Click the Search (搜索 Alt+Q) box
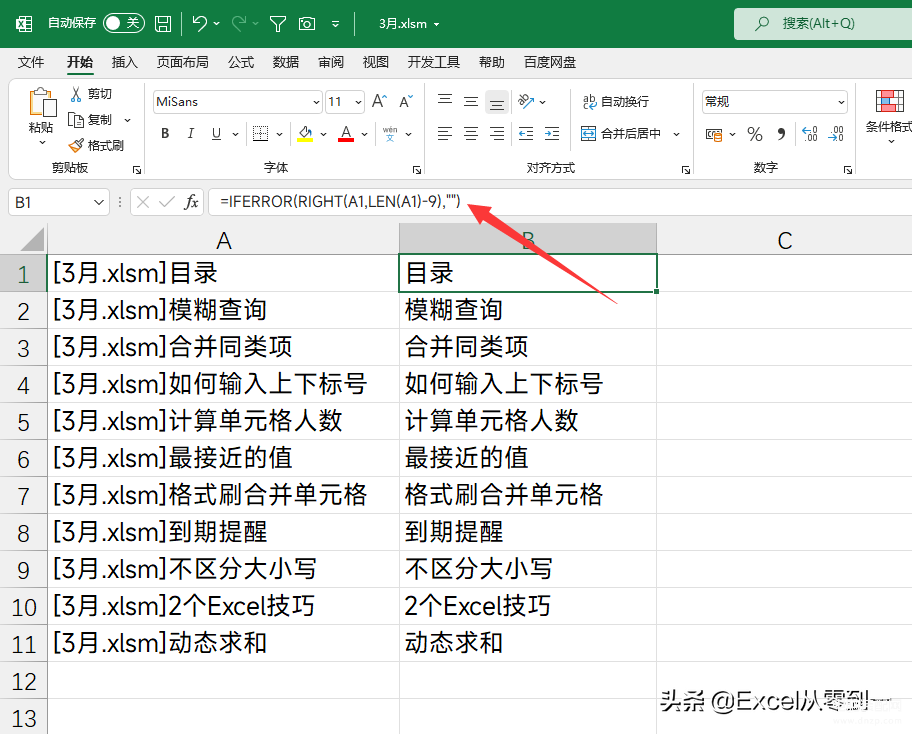 pos(823,24)
